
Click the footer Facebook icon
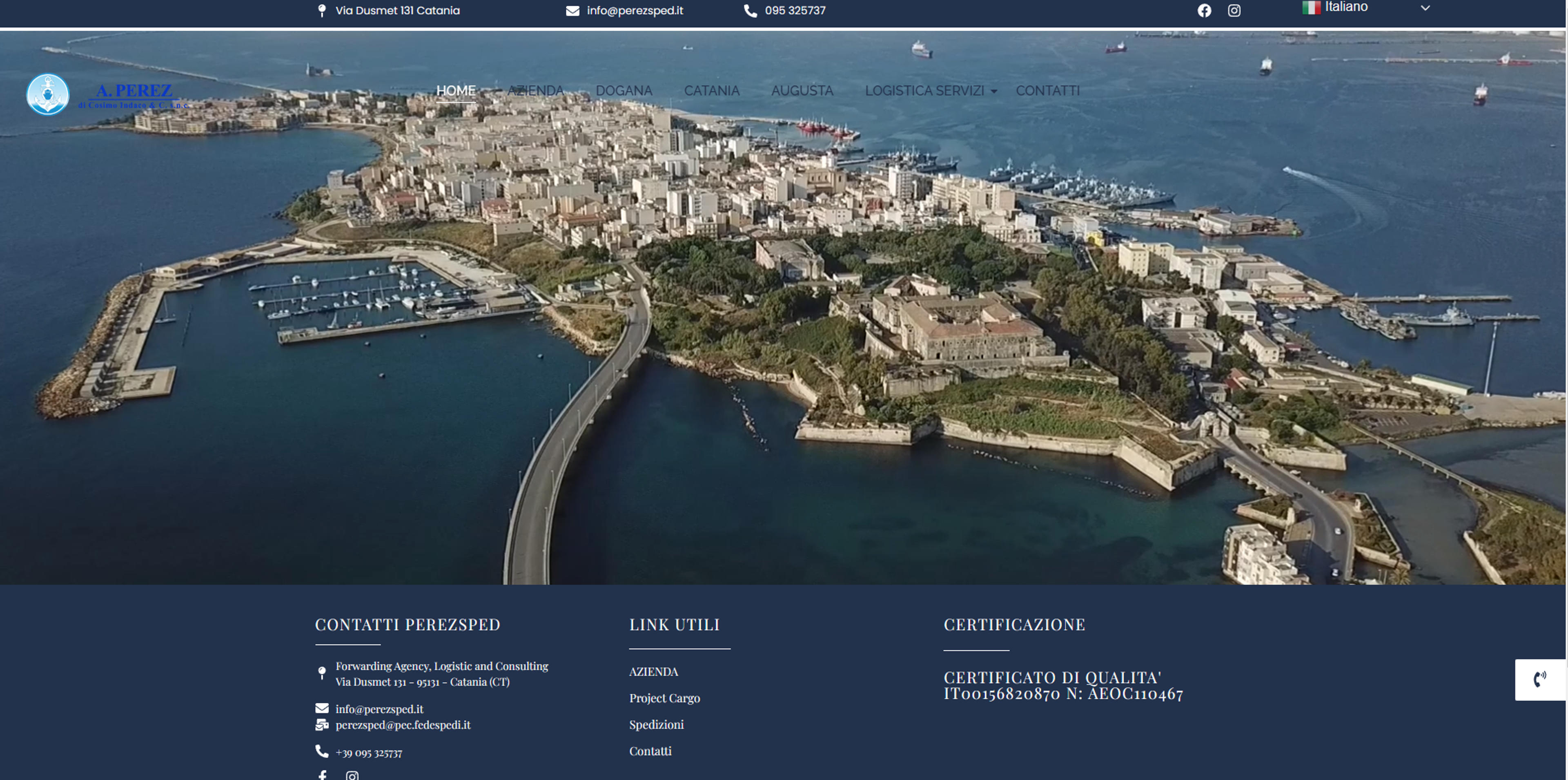[x=323, y=775]
